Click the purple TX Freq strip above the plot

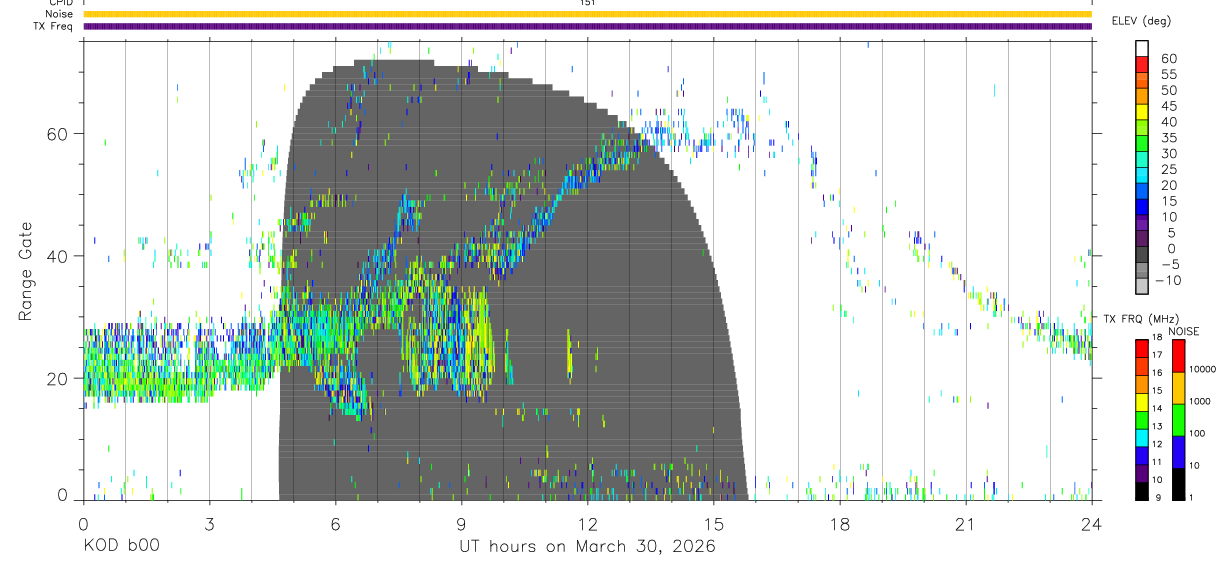pos(587,26)
